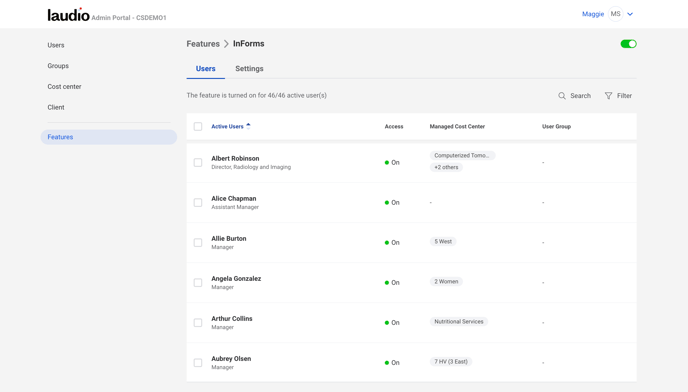The width and height of the screenshot is (688, 392).
Task: Sort by Active Users column header
Action: click(227, 126)
